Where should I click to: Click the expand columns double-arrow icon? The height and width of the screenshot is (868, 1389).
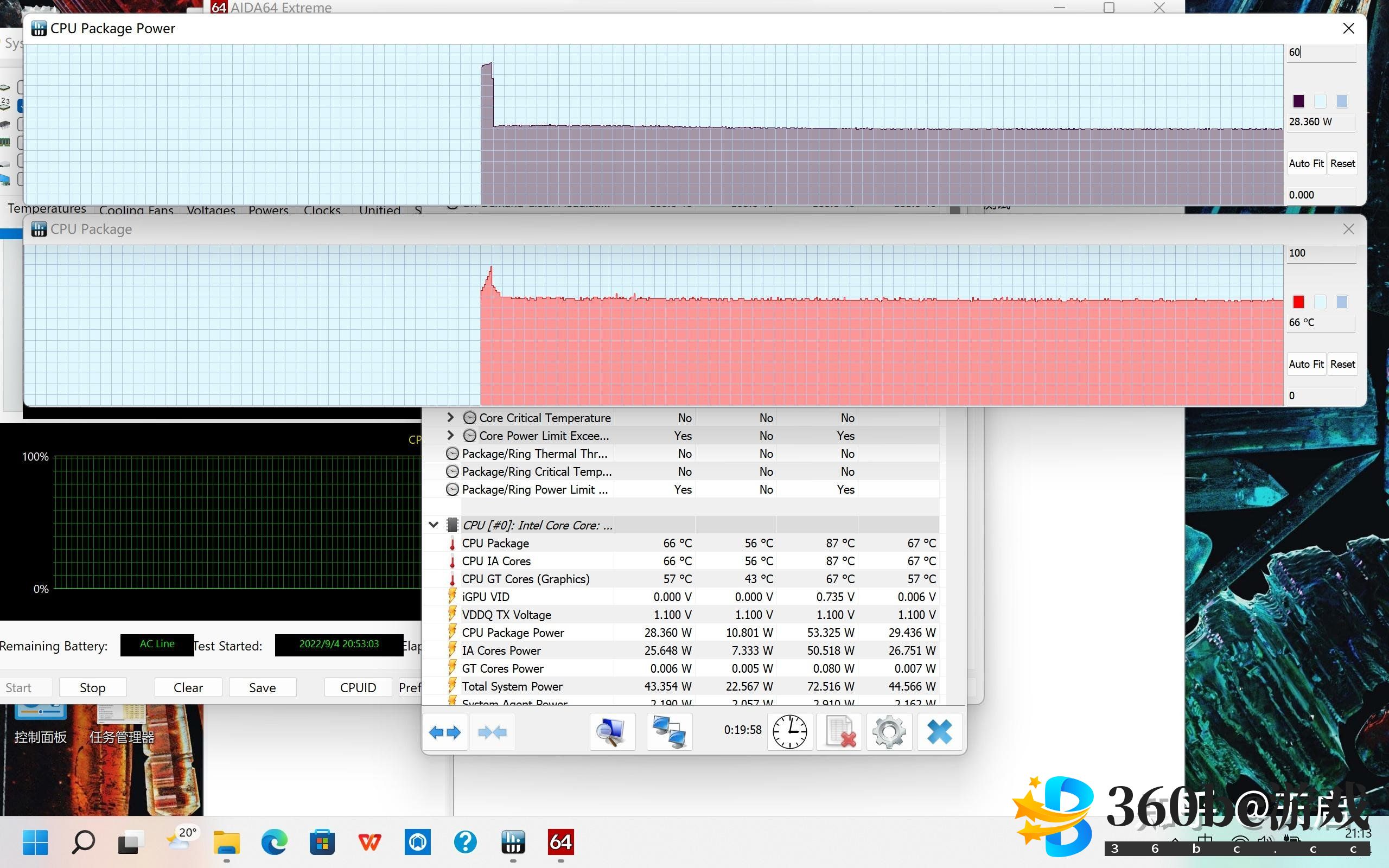[445, 732]
